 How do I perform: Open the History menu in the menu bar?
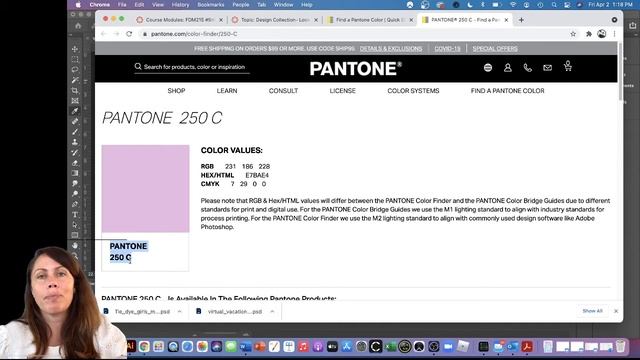click(x=180, y=4)
